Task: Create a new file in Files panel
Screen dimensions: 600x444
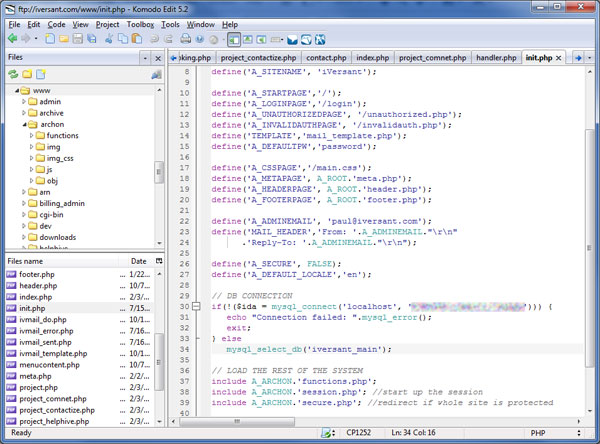Action: point(41,74)
